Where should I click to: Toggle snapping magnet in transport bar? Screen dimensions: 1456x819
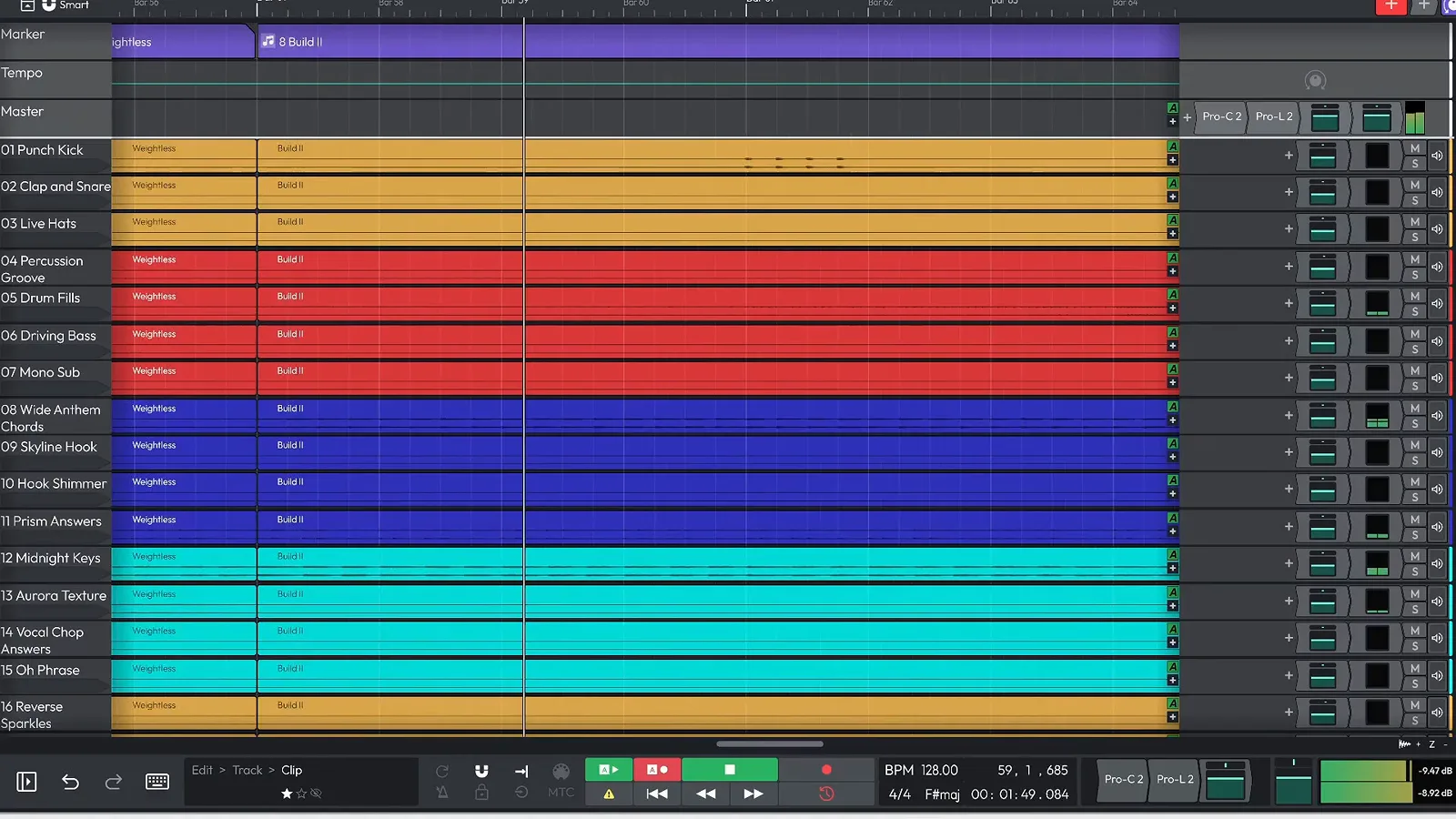[x=481, y=771]
